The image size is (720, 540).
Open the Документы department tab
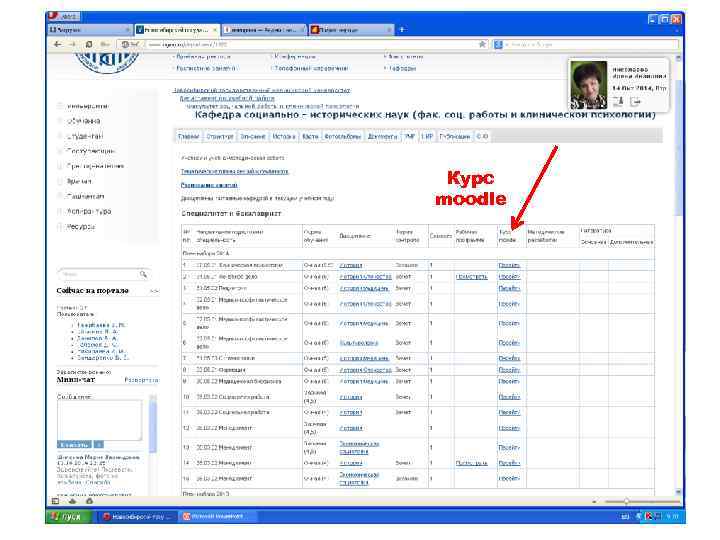382,136
